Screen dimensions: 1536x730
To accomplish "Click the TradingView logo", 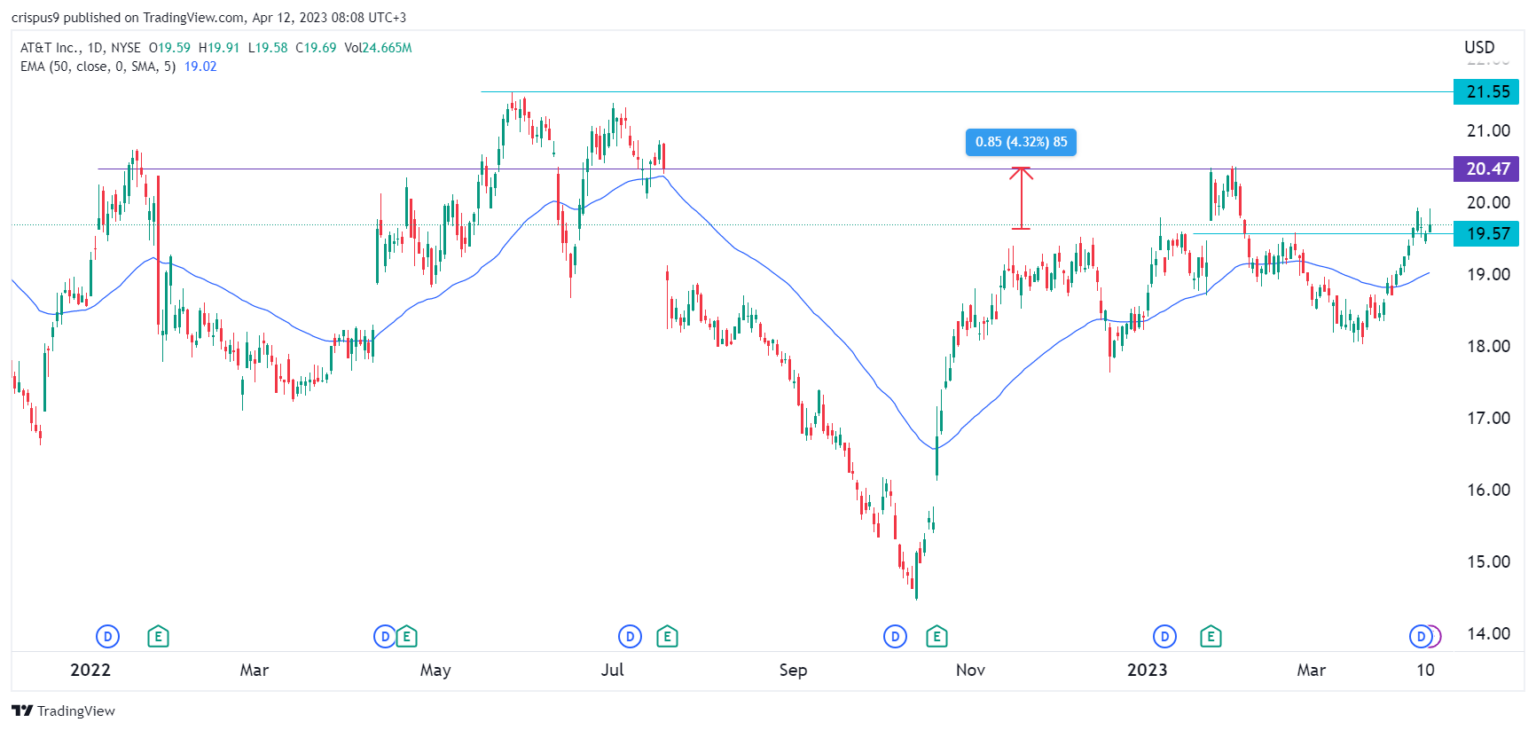I will (63, 711).
